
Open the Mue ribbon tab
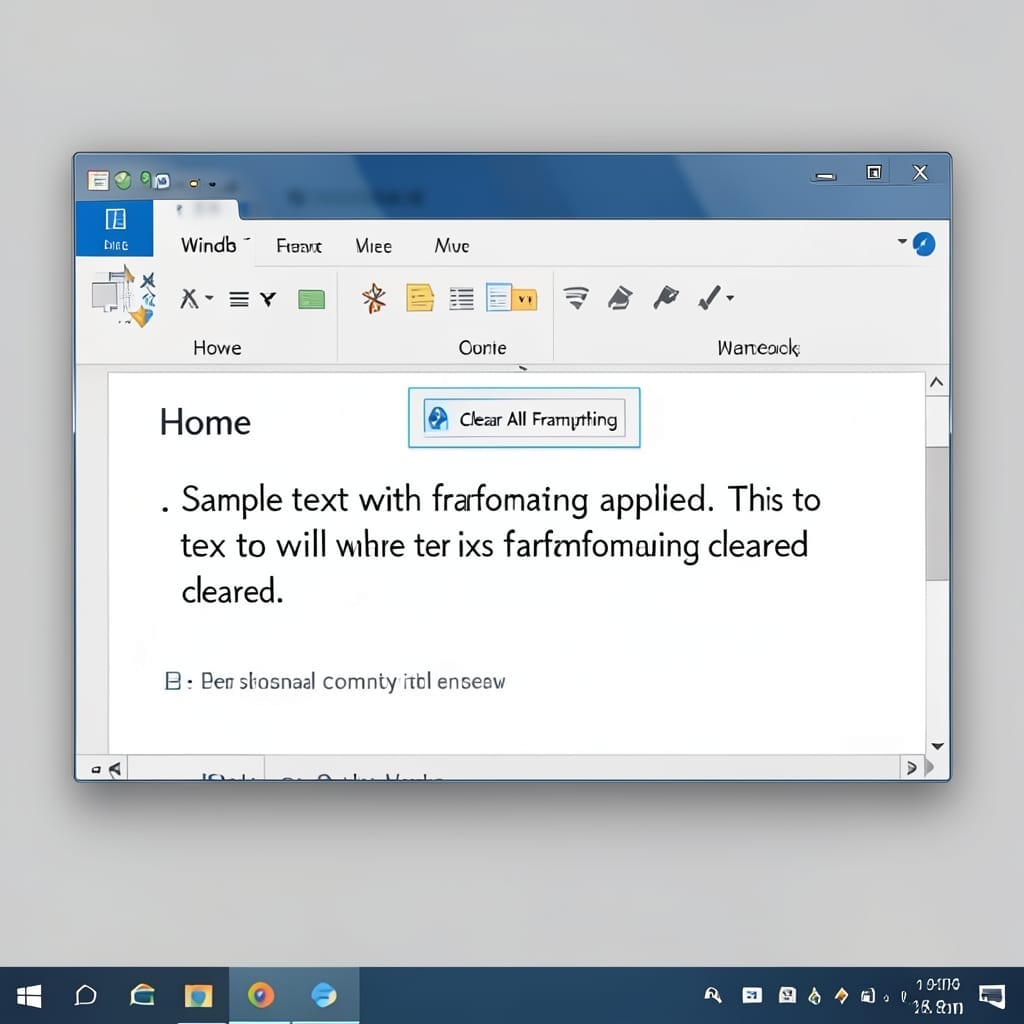(452, 246)
